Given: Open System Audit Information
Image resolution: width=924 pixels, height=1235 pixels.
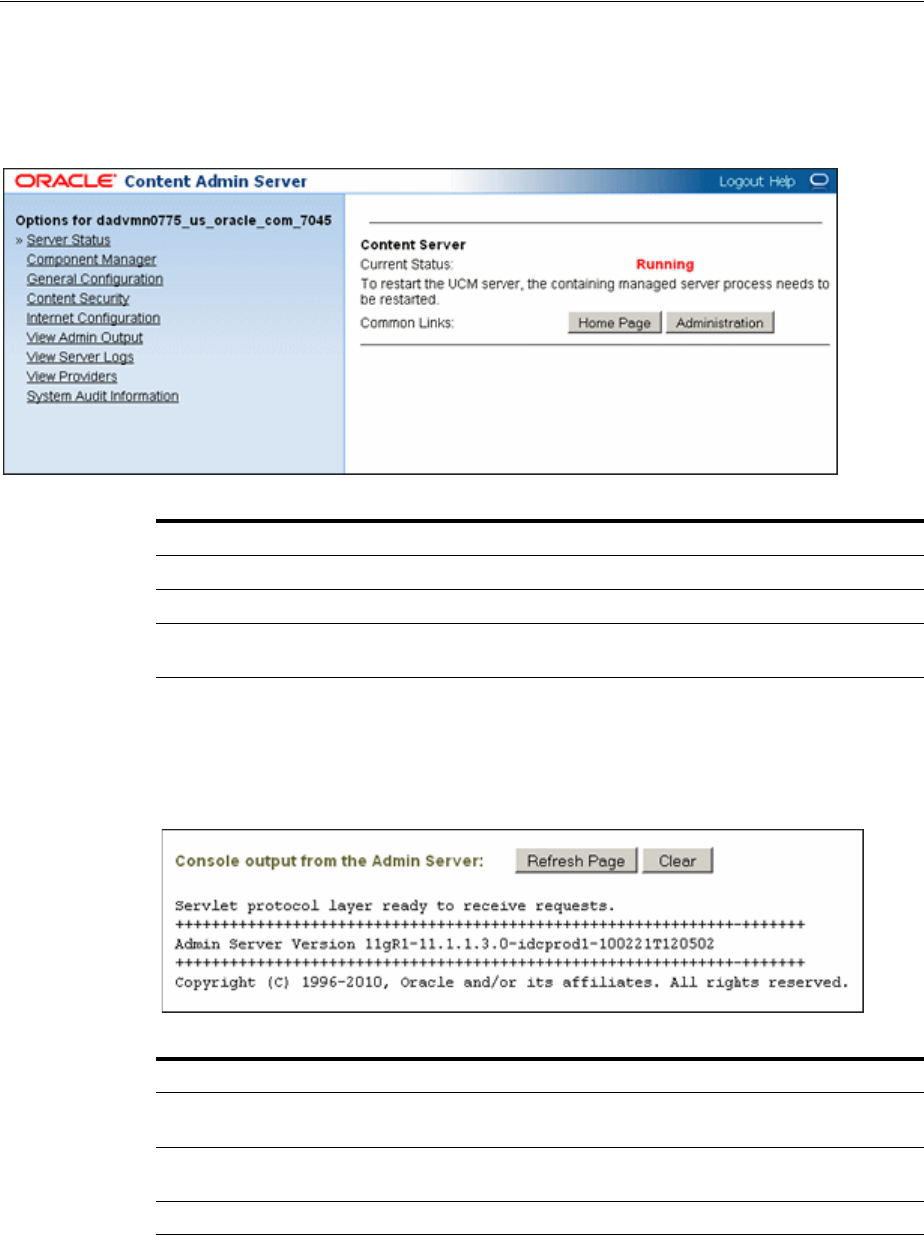Looking at the screenshot, I should (x=103, y=396).
